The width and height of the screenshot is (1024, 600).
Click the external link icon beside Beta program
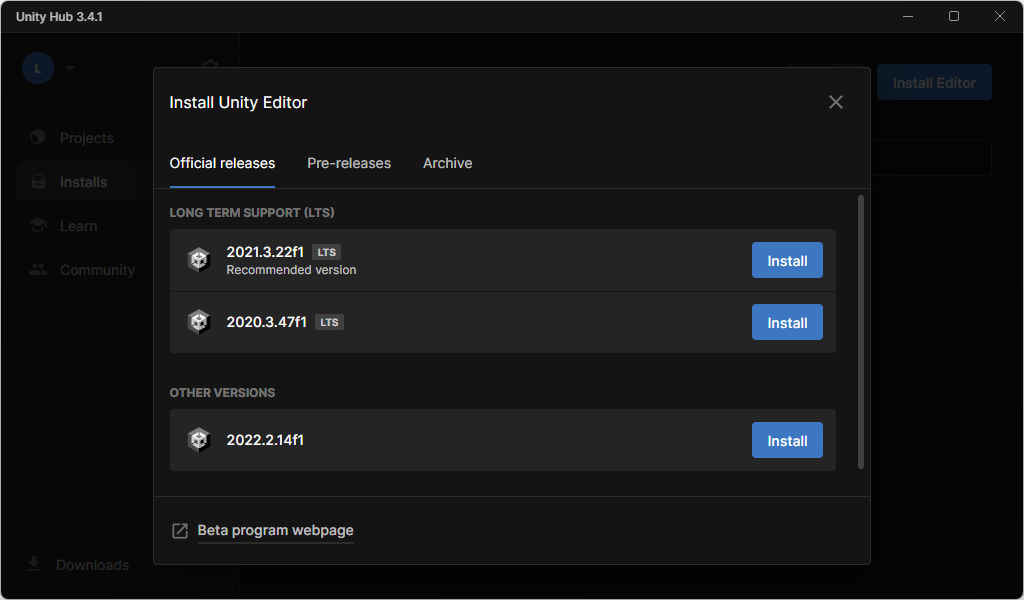180,531
